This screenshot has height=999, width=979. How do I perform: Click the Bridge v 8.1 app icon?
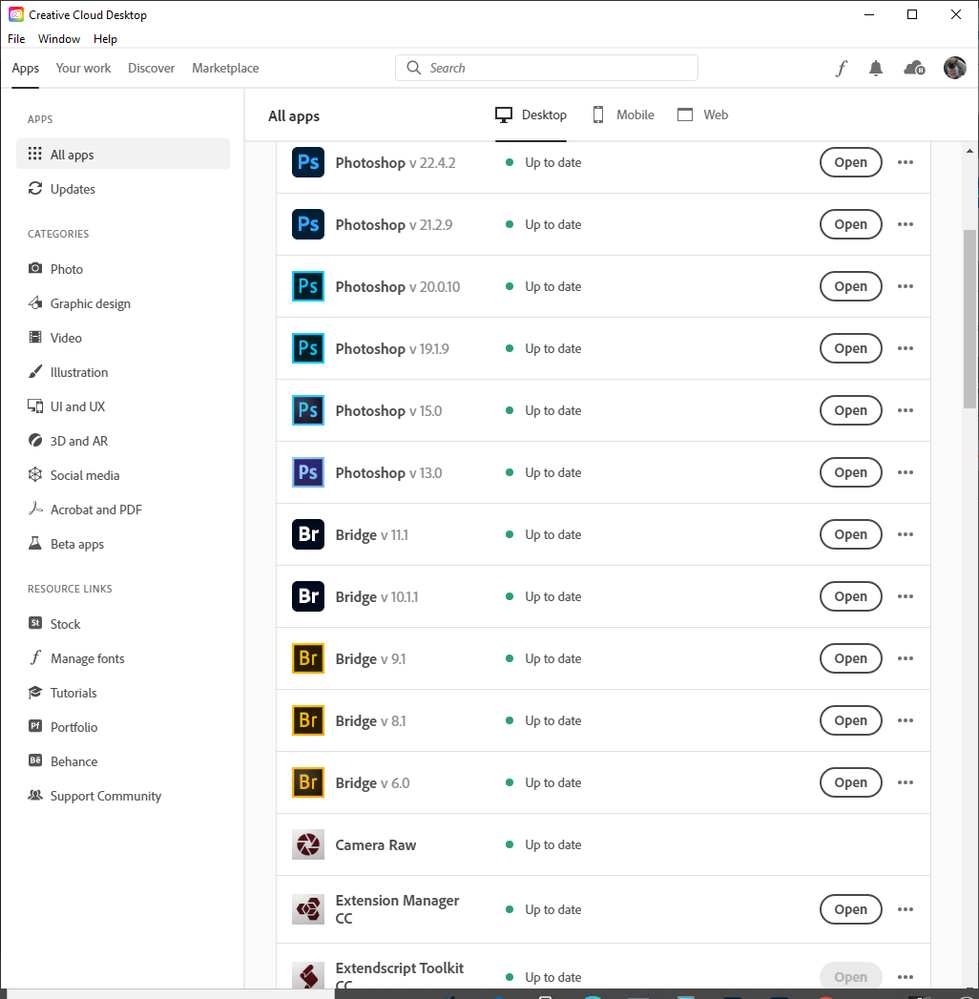click(x=308, y=720)
